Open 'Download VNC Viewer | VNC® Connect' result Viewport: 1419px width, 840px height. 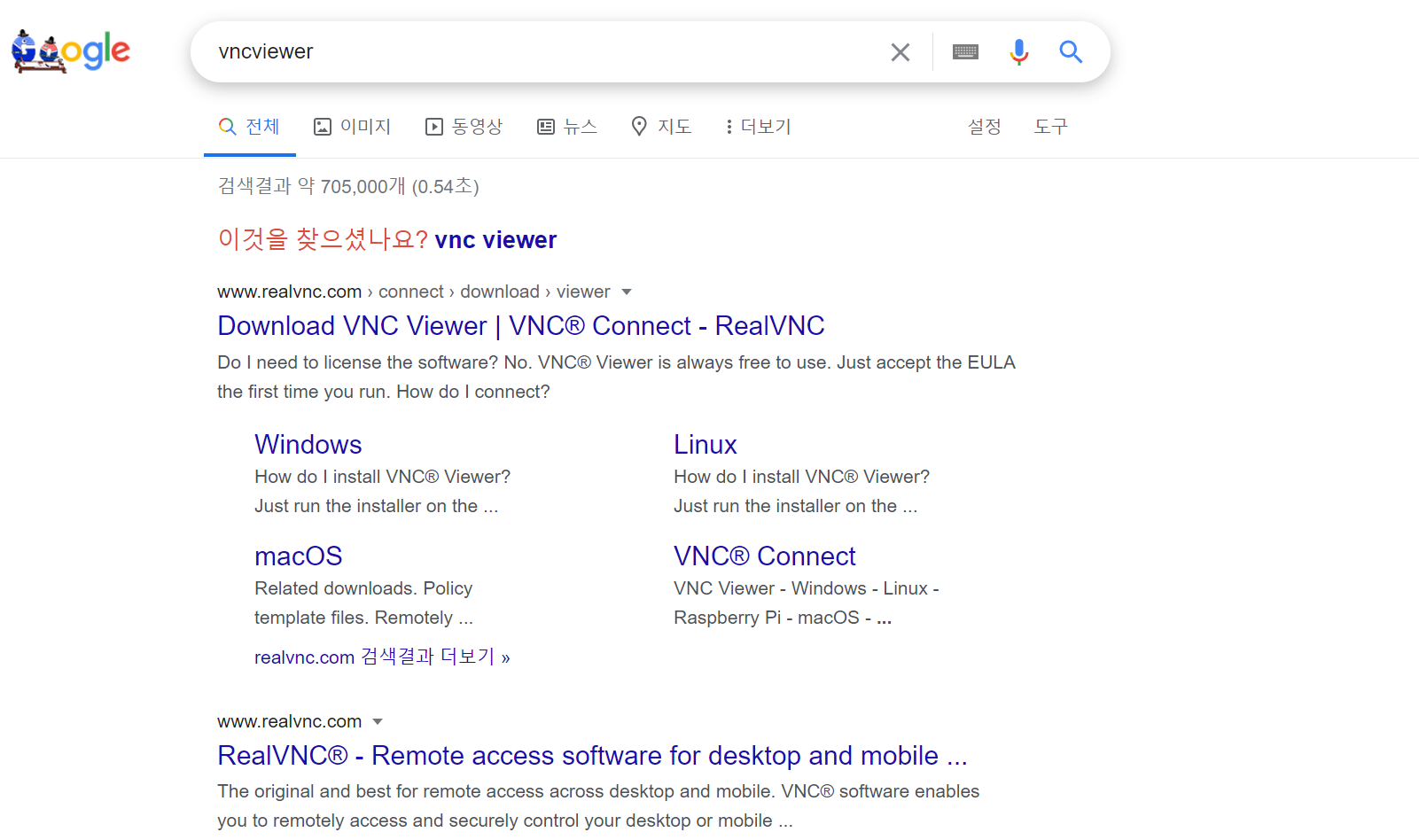[x=521, y=326]
